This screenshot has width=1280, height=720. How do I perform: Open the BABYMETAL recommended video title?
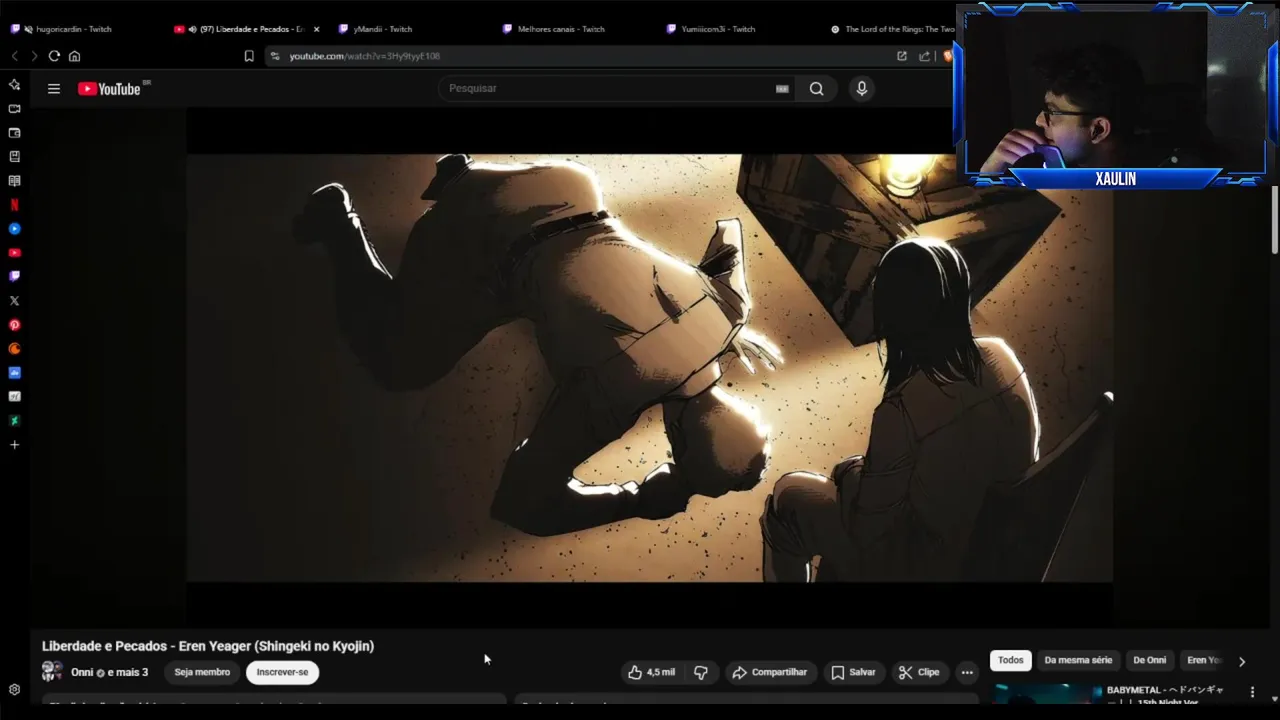point(1165,695)
